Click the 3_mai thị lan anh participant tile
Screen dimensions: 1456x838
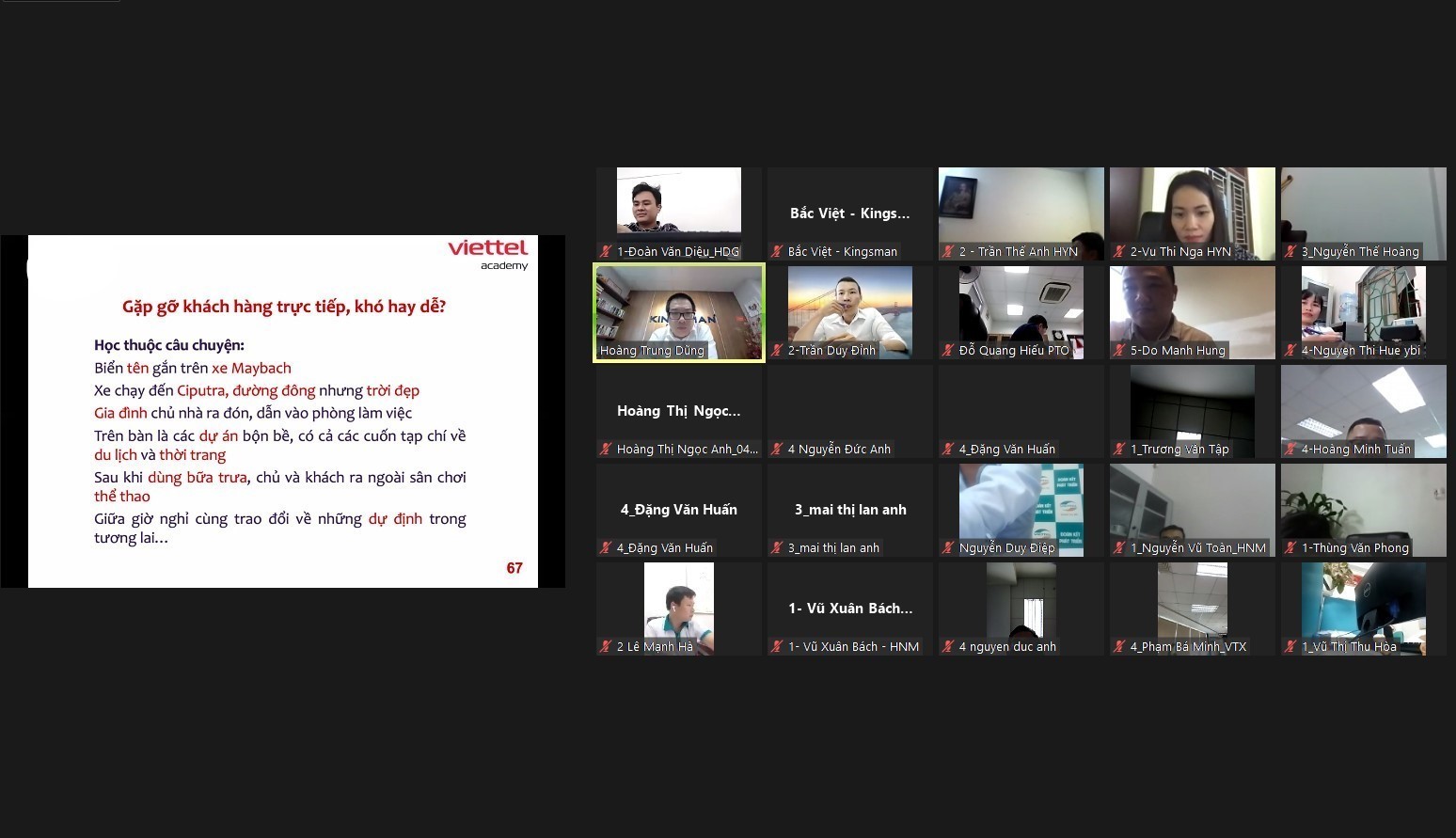pyautogui.click(x=850, y=510)
